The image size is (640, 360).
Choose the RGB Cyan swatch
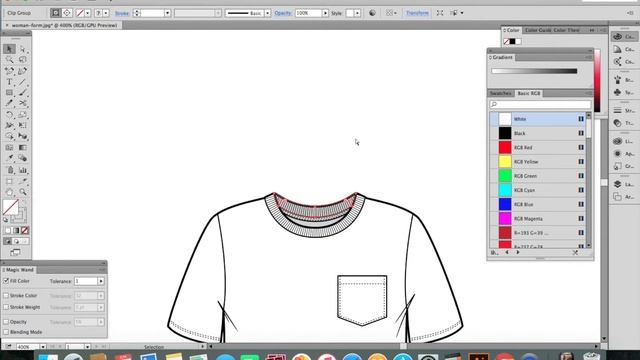click(538, 190)
